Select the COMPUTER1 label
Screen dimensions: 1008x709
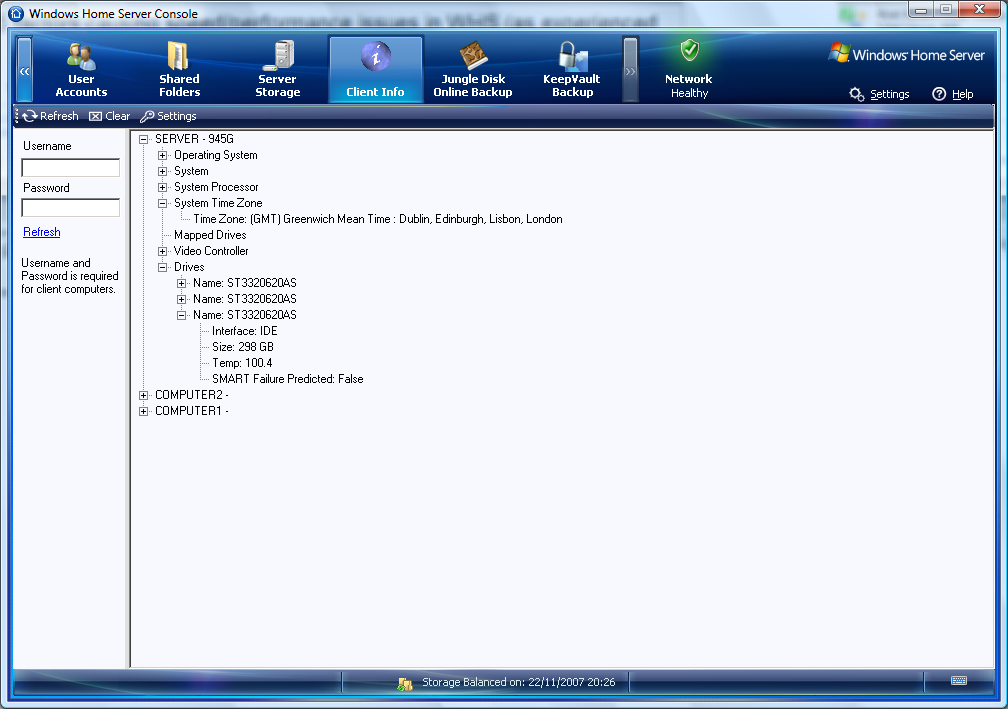[192, 411]
